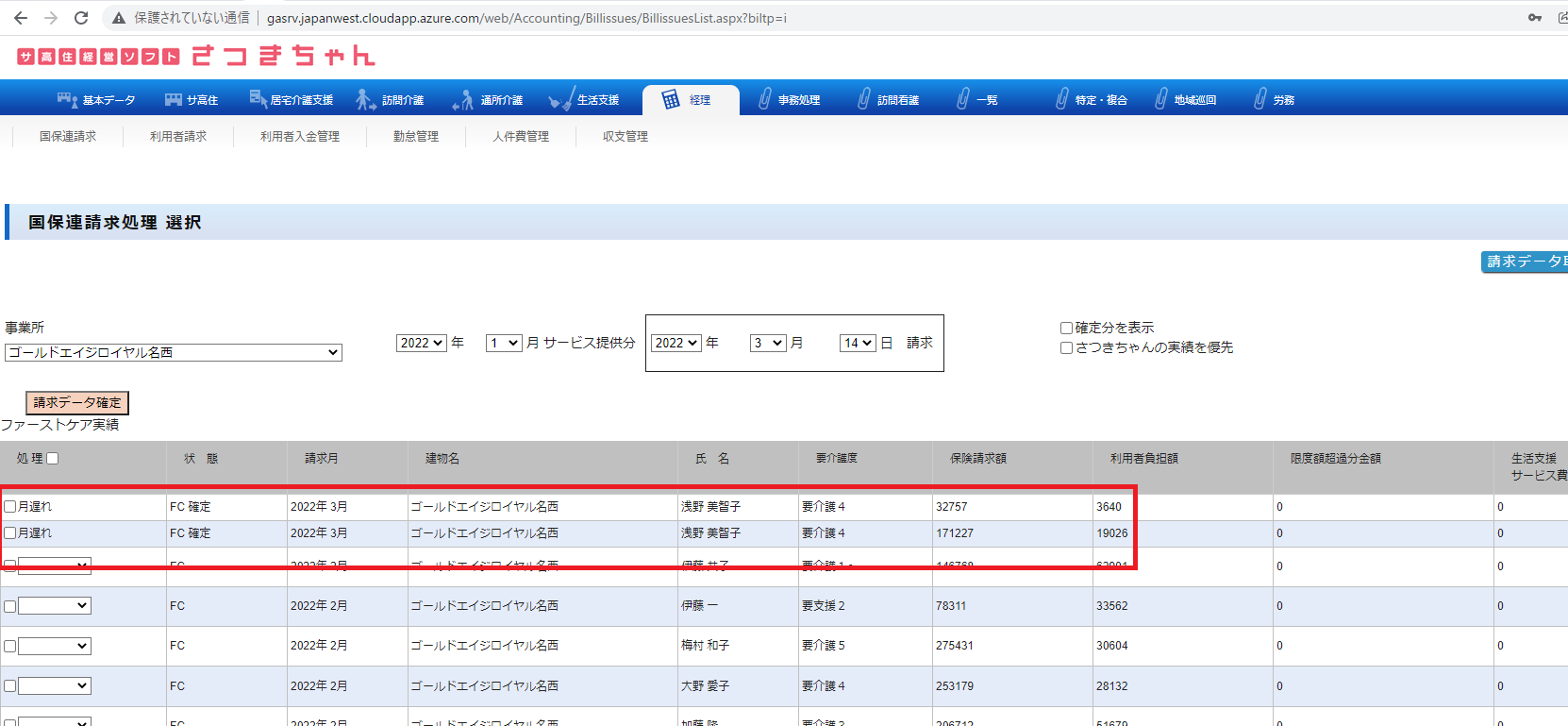Screen dimensions: 1568x726
Task: Toggle さつきちゃんの実績を優先 checkbox
Action: [x=1066, y=348]
